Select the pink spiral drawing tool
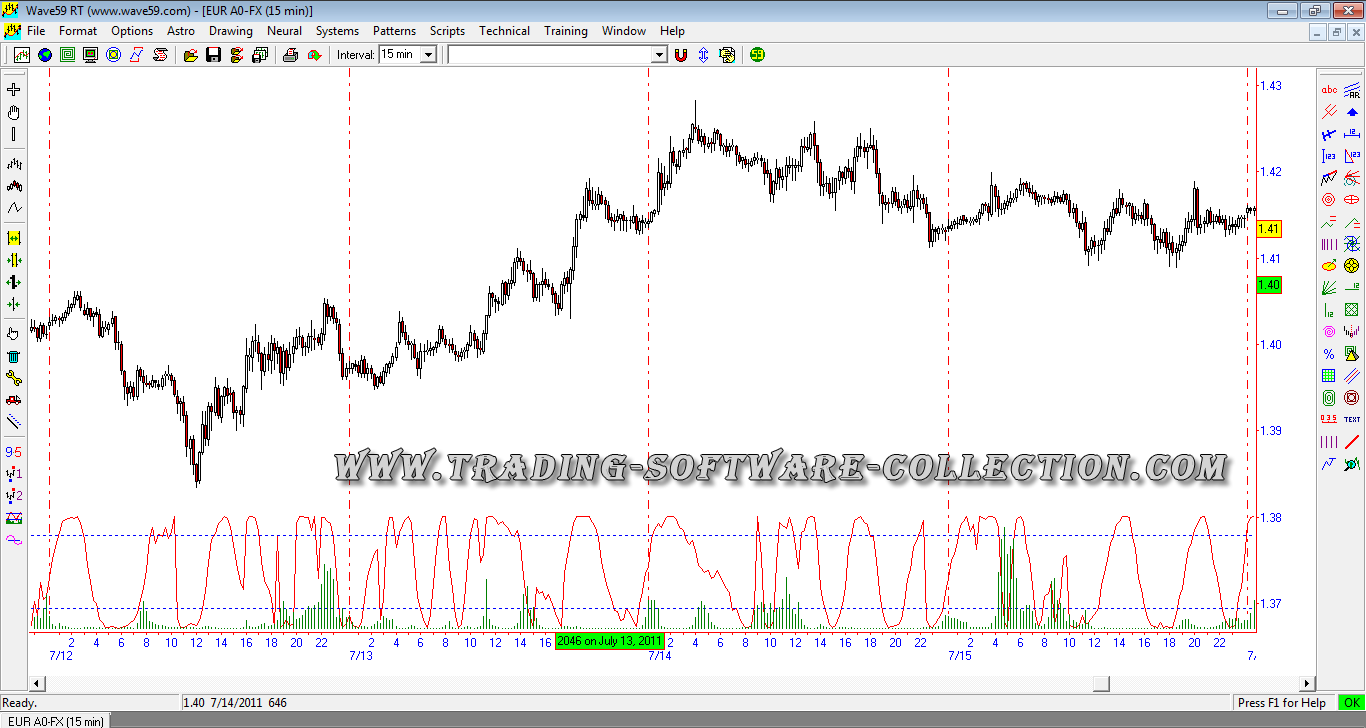Image resolution: width=1366 pixels, height=728 pixels. pyautogui.click(x=1329, y=332)
